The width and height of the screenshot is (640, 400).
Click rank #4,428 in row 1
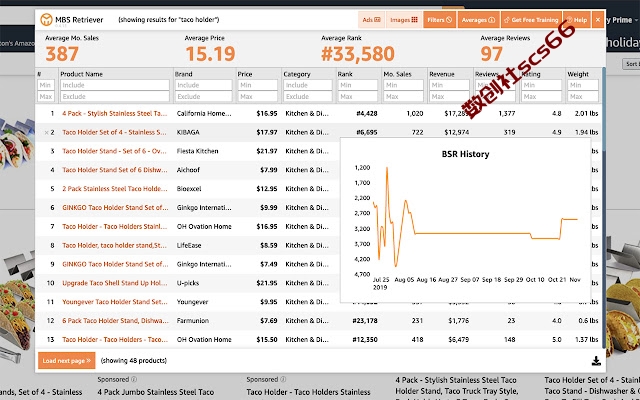[x=367, y=113]
